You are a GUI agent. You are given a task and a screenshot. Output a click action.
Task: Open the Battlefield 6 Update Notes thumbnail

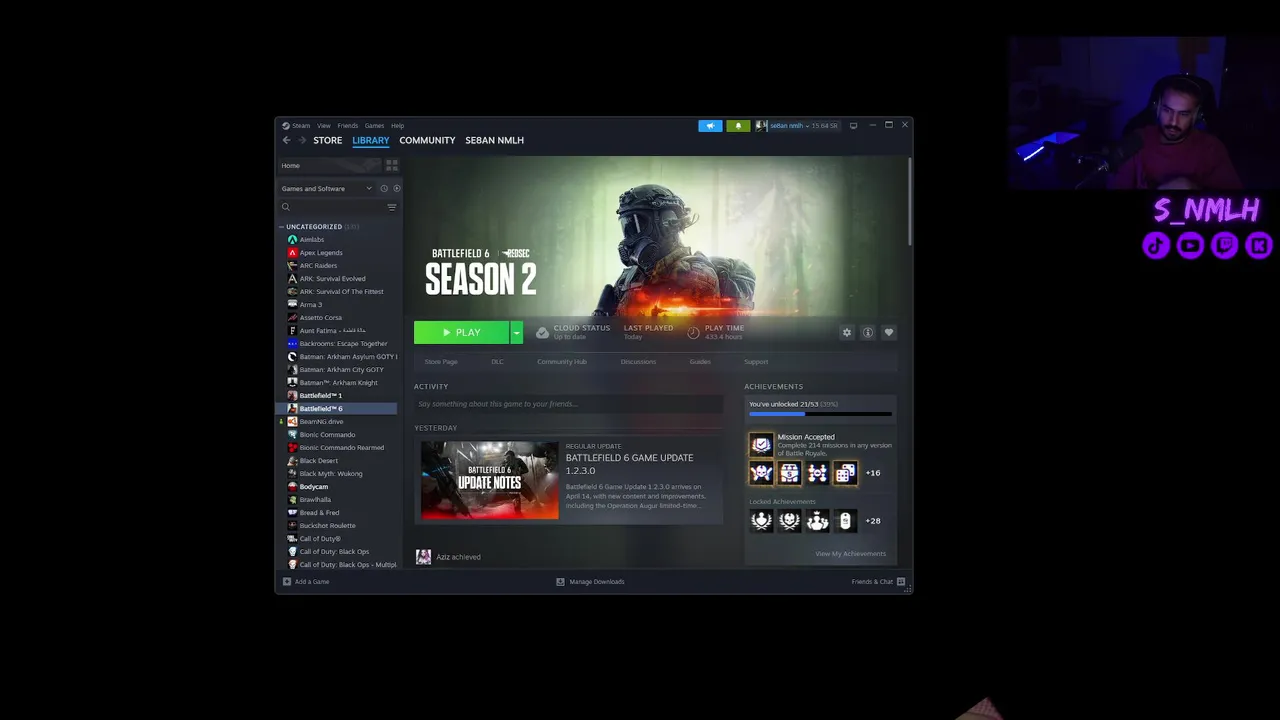490,480
